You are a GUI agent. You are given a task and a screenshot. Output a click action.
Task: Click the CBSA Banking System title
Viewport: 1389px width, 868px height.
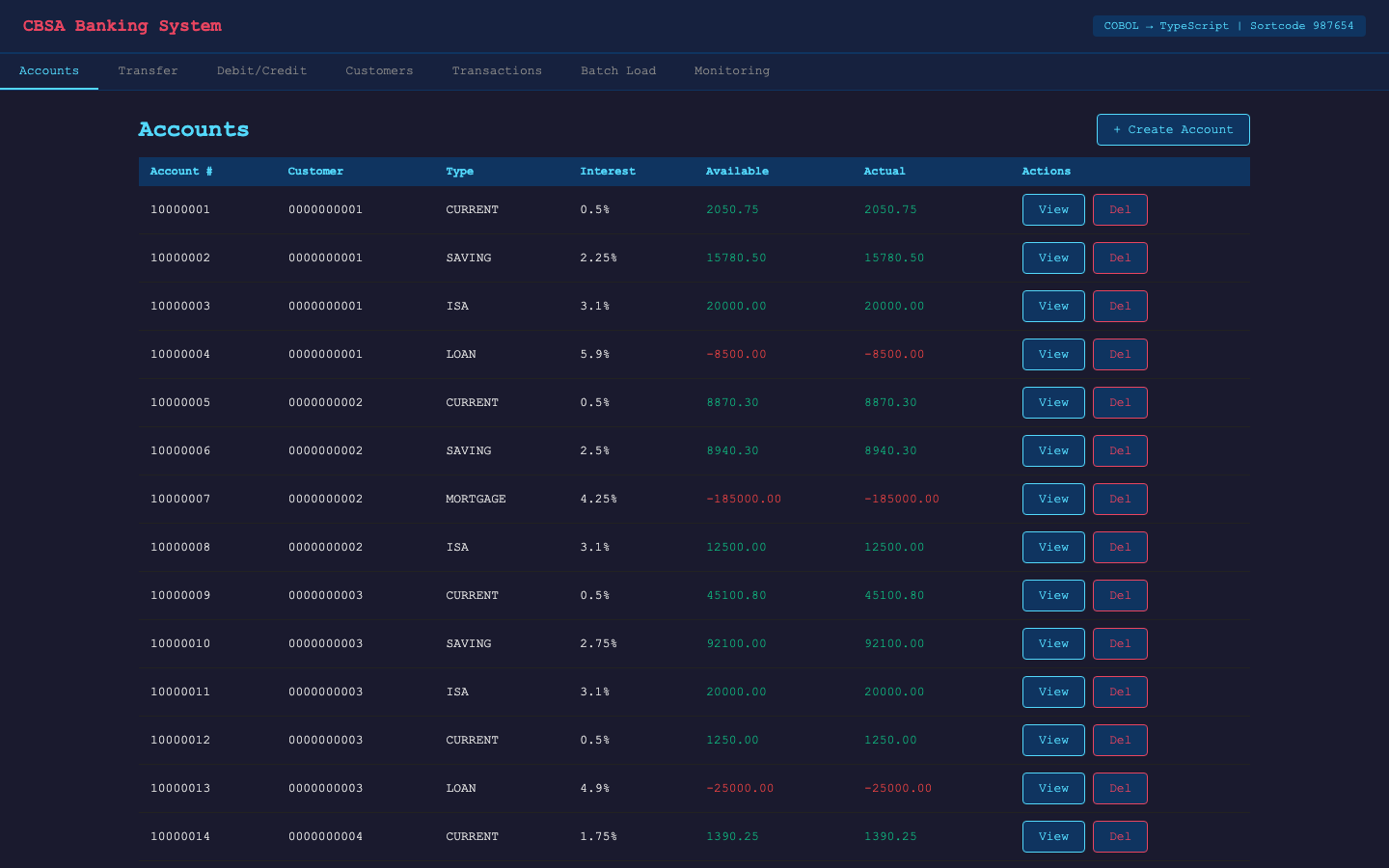(123, 26)
